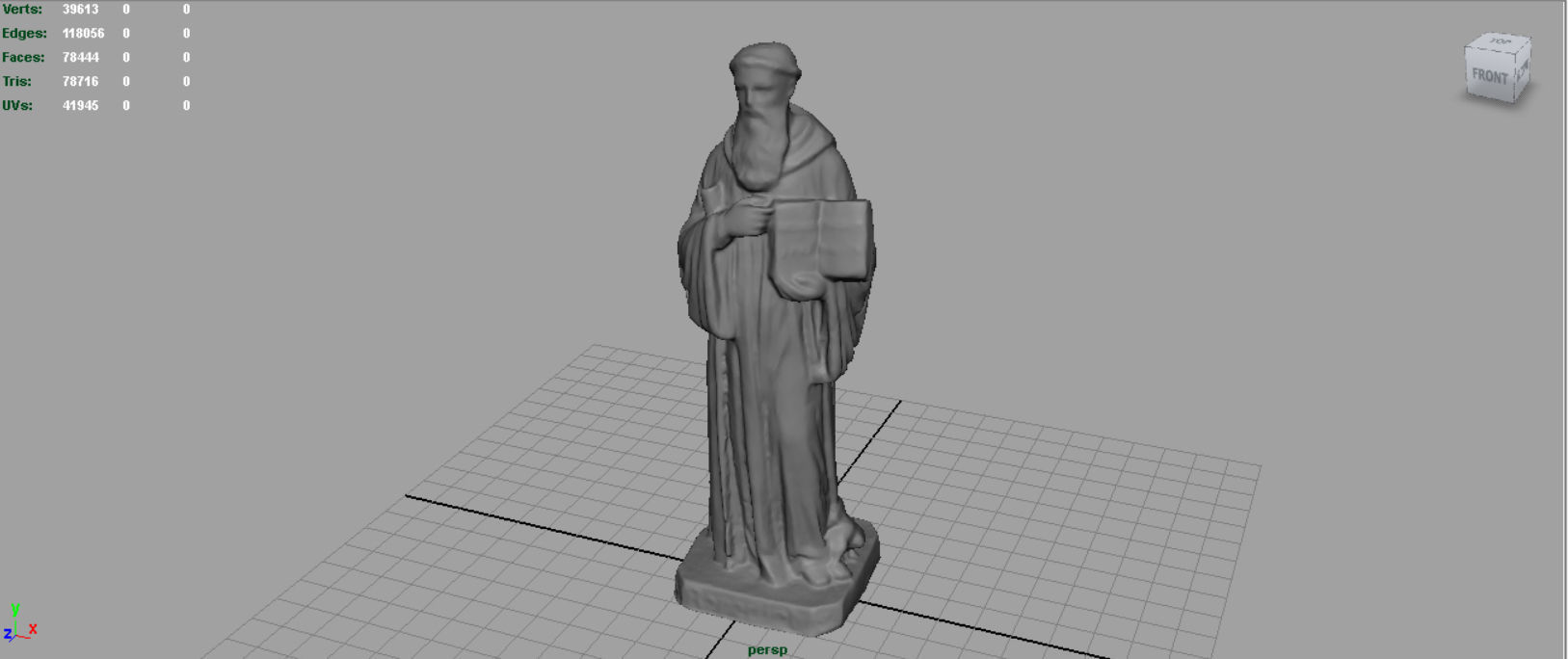
Task: Click the face count value 78444
Action: pyautogui.click(x=81, y=57)
